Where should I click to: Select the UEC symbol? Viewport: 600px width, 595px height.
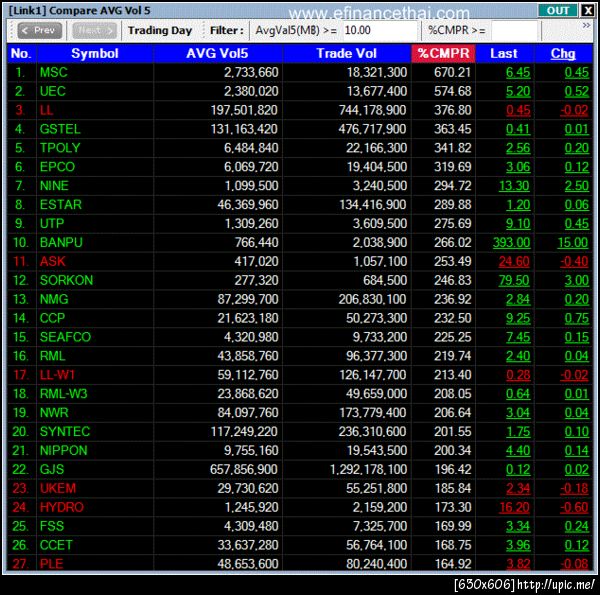pos(53,91)
